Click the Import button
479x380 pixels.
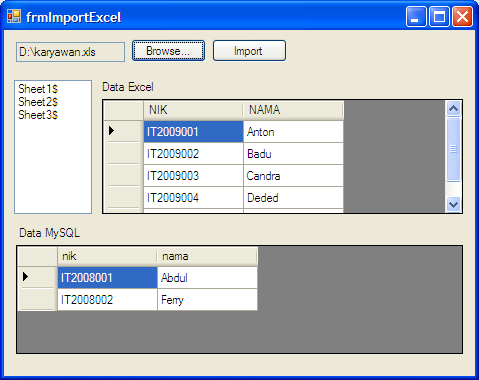click(x=249, y=51)
